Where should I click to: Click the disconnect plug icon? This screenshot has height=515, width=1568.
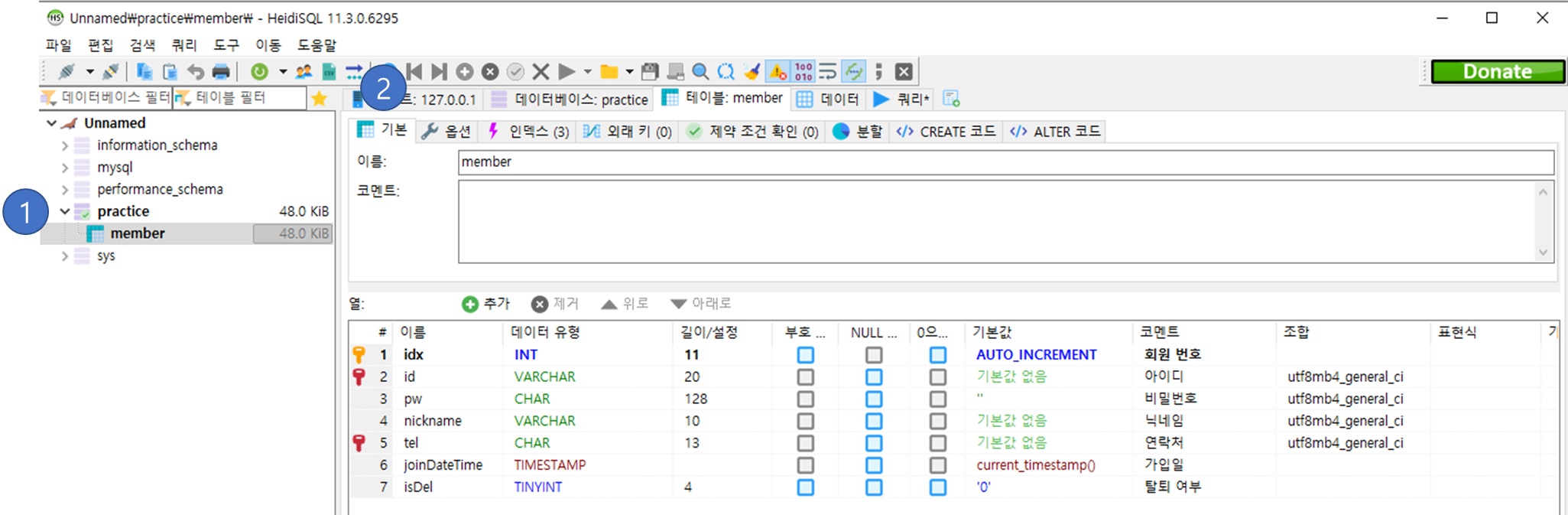112,72
